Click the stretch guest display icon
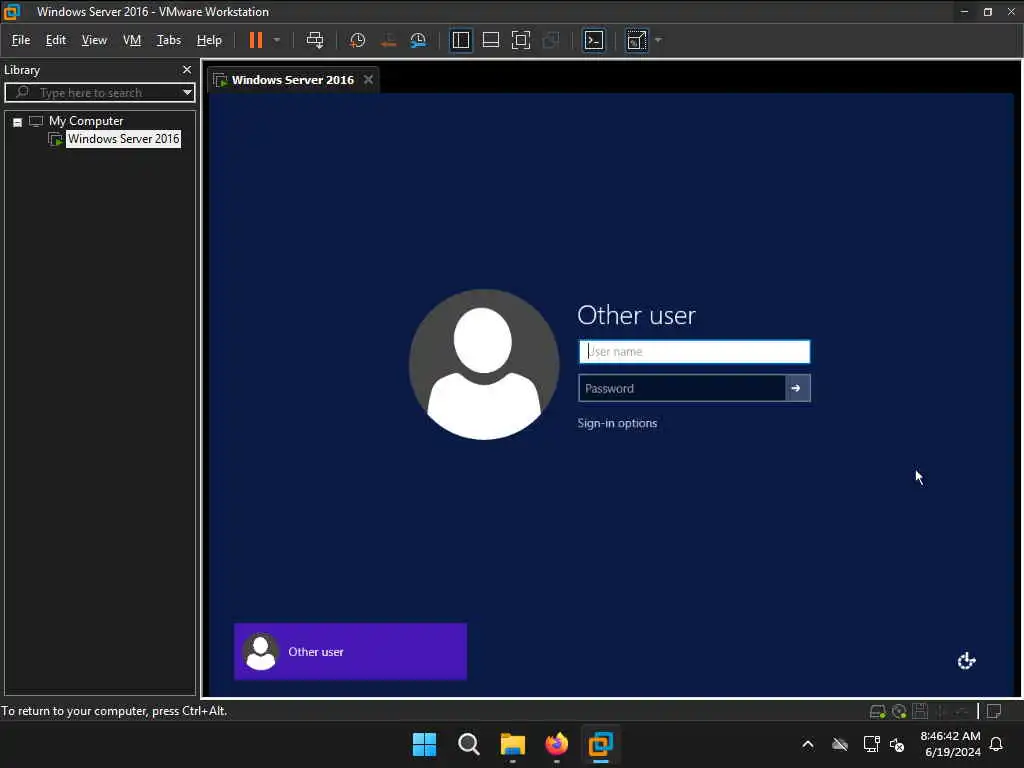The image size is (1024, 768). 636,40
